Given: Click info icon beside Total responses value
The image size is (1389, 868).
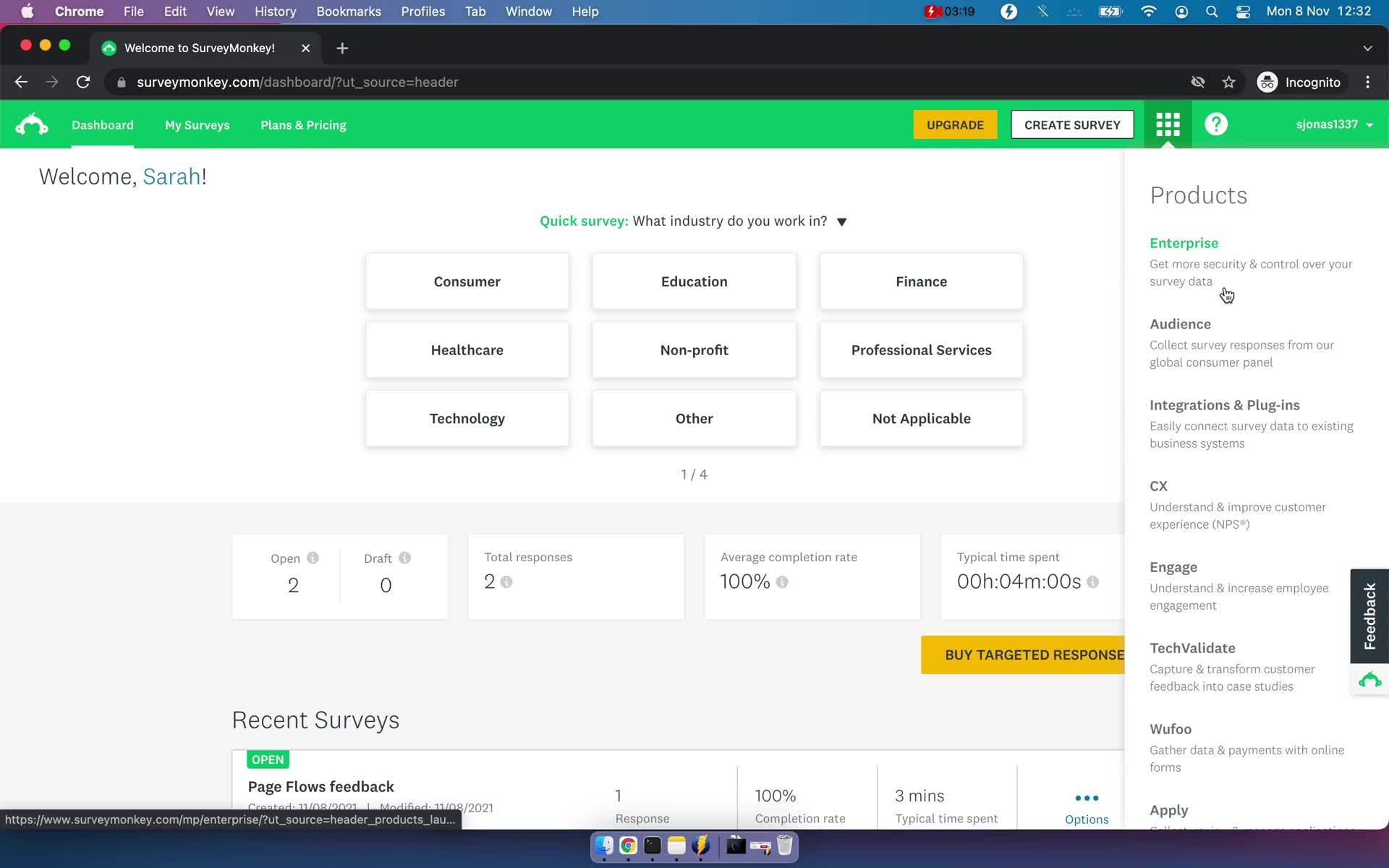Looking at the screenshot, I should (x=506, y=582).
